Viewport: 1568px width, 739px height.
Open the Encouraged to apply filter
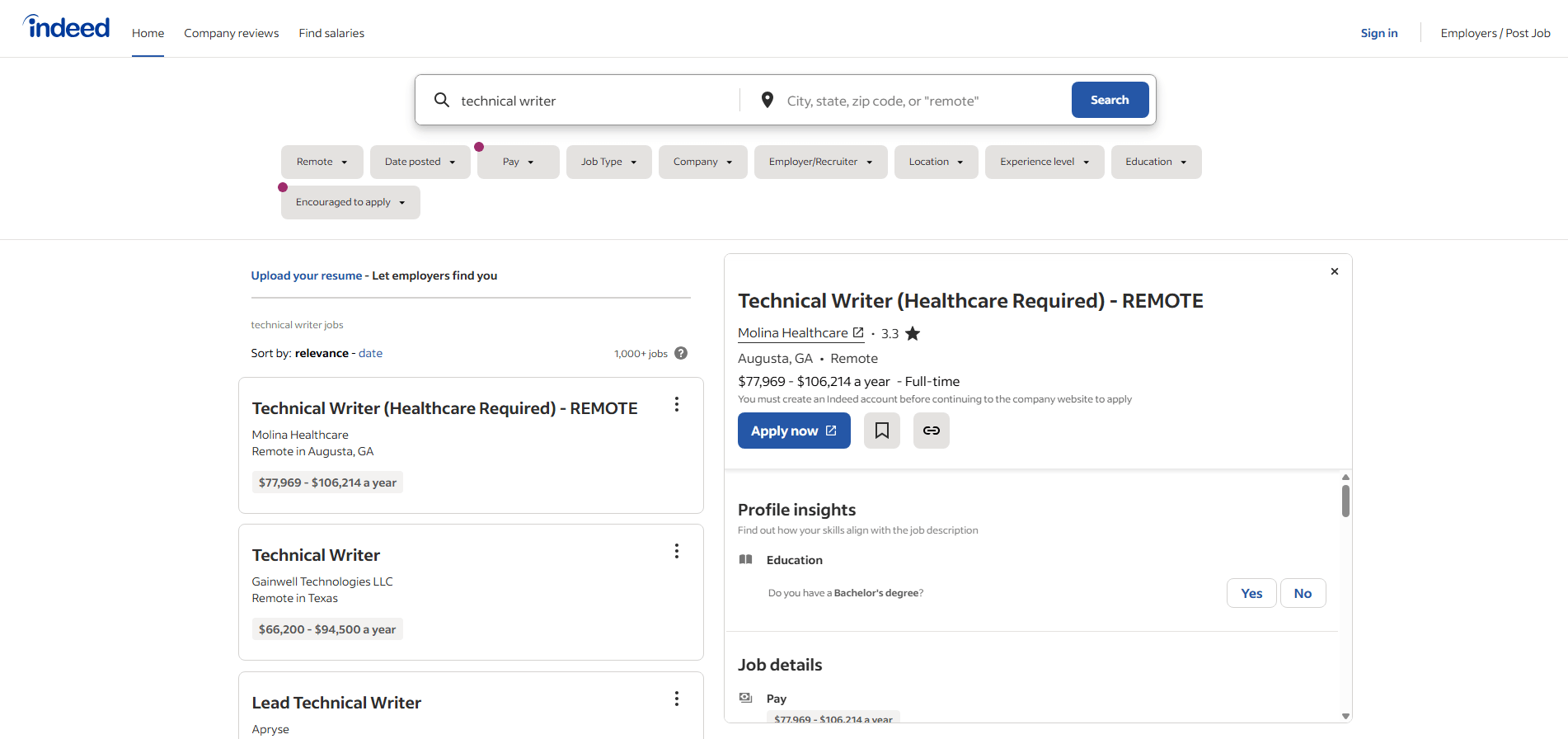[x=350, y=202]
